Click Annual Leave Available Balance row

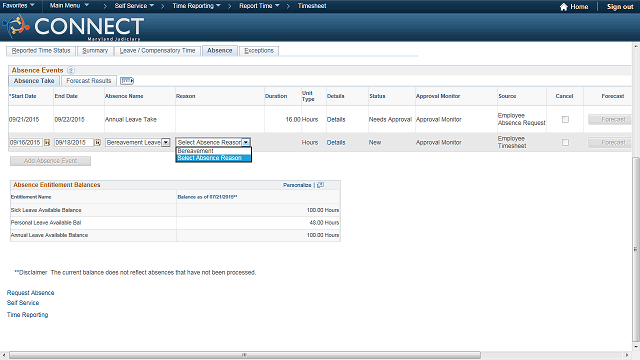click(x=175, y=235)
